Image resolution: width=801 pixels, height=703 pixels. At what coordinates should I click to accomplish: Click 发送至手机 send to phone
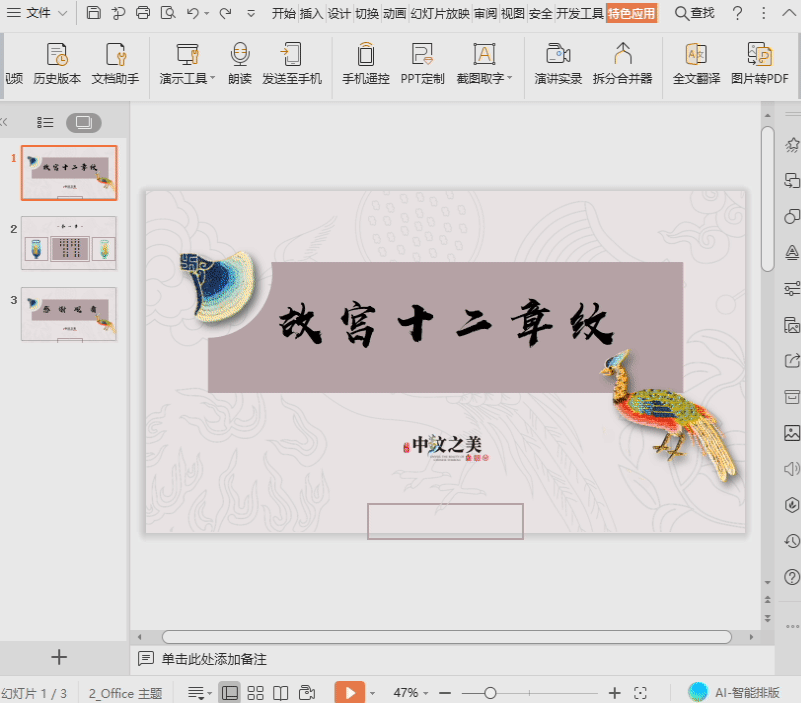292,64
